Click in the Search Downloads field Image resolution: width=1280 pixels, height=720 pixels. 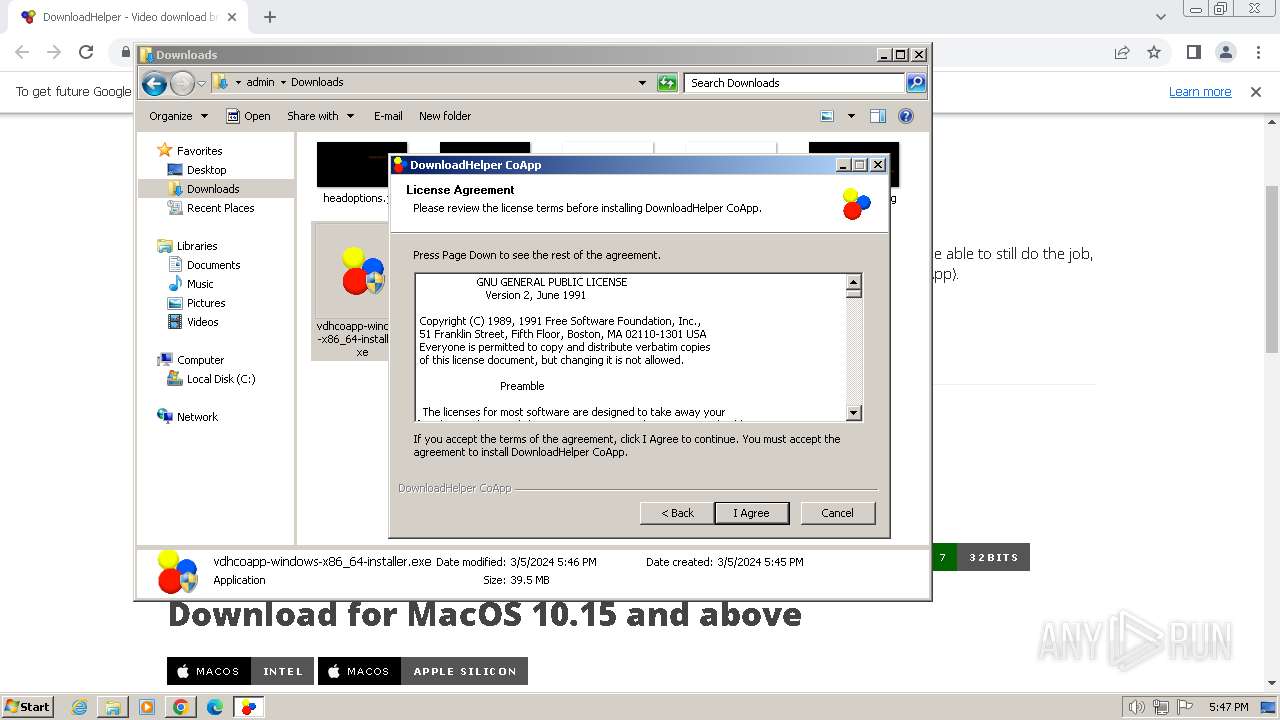(x=795, y=83)
